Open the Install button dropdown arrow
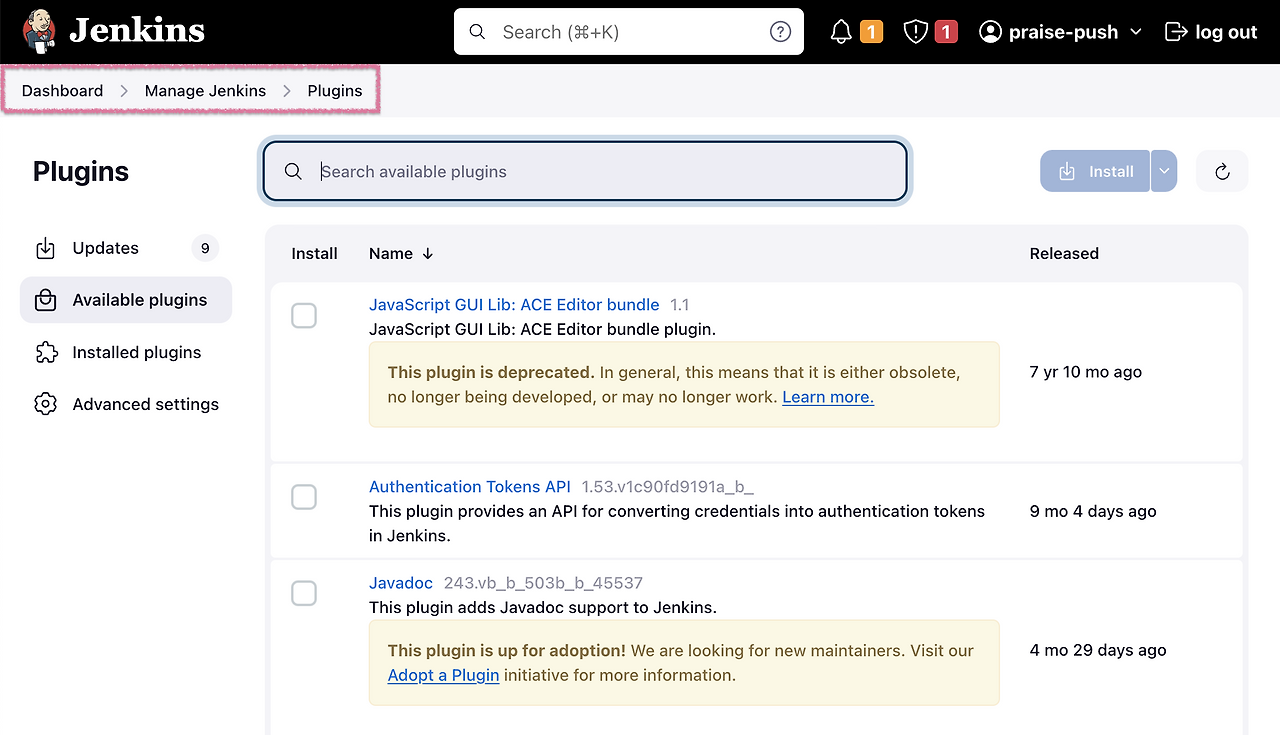 1163,171
